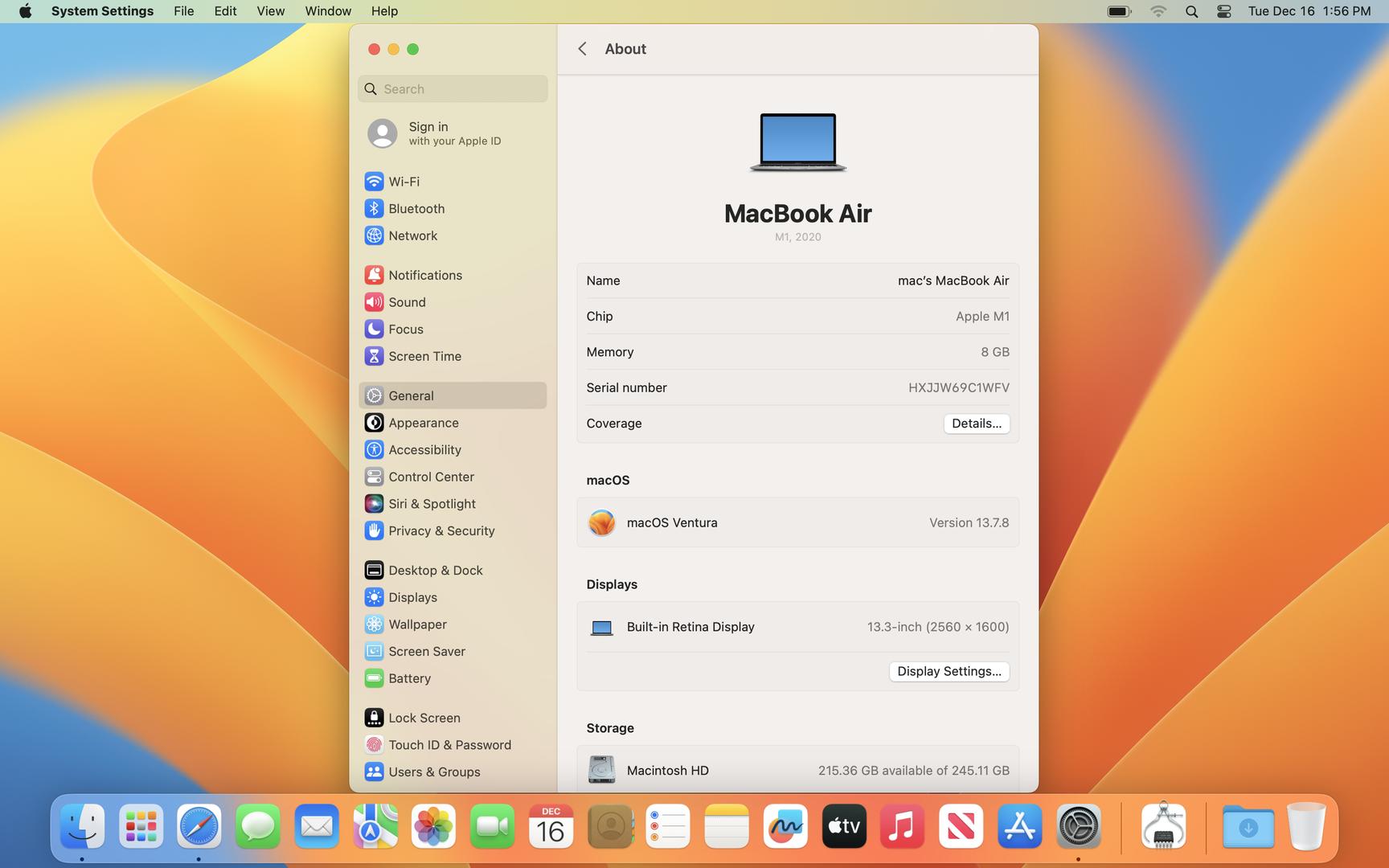The height and width of the screenshot is (868, 1389).
Task: Open Accessibility settings
Action: coord(424,450)
